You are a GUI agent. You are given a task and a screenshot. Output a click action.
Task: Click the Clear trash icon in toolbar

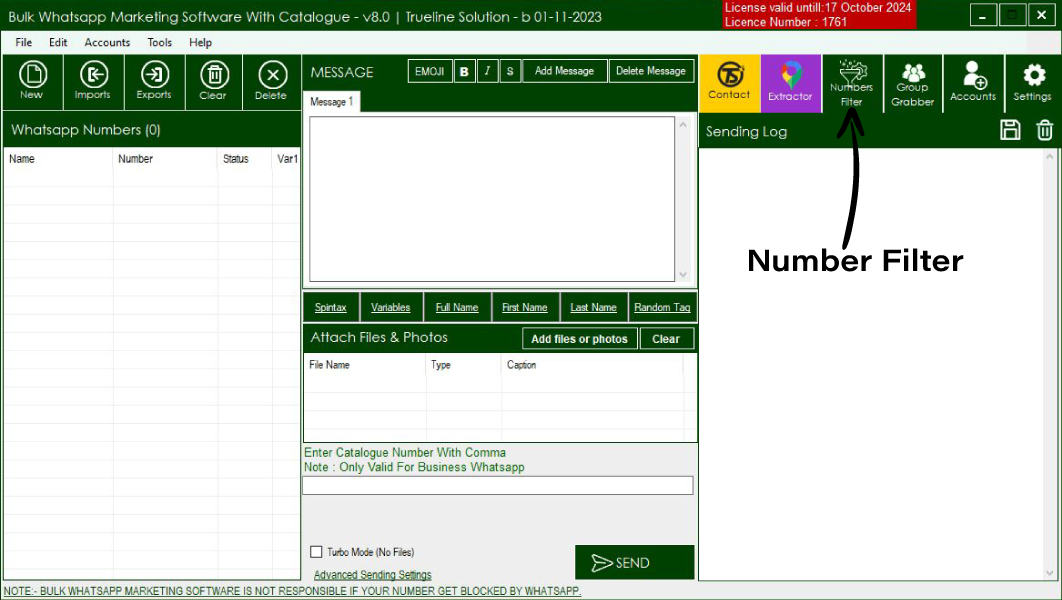point(213,81)
